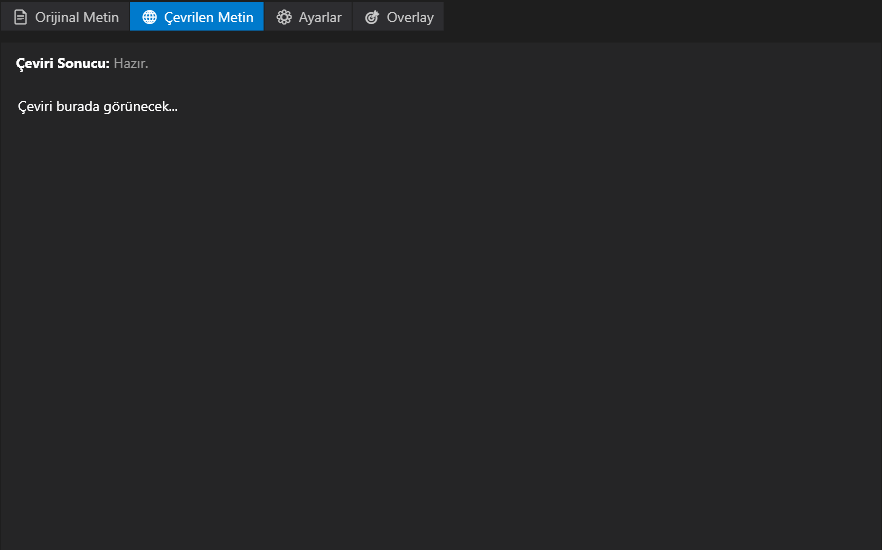Click the target icon beside Overlay
This screenshot has width=882, height=550.
(x=372, y=17)
